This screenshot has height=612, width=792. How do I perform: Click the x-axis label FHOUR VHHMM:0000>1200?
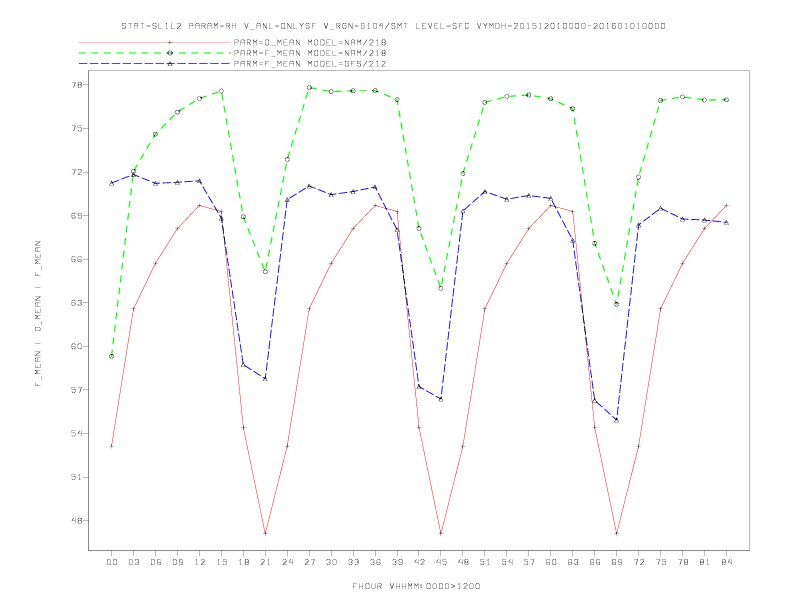[x=416, y=586]
